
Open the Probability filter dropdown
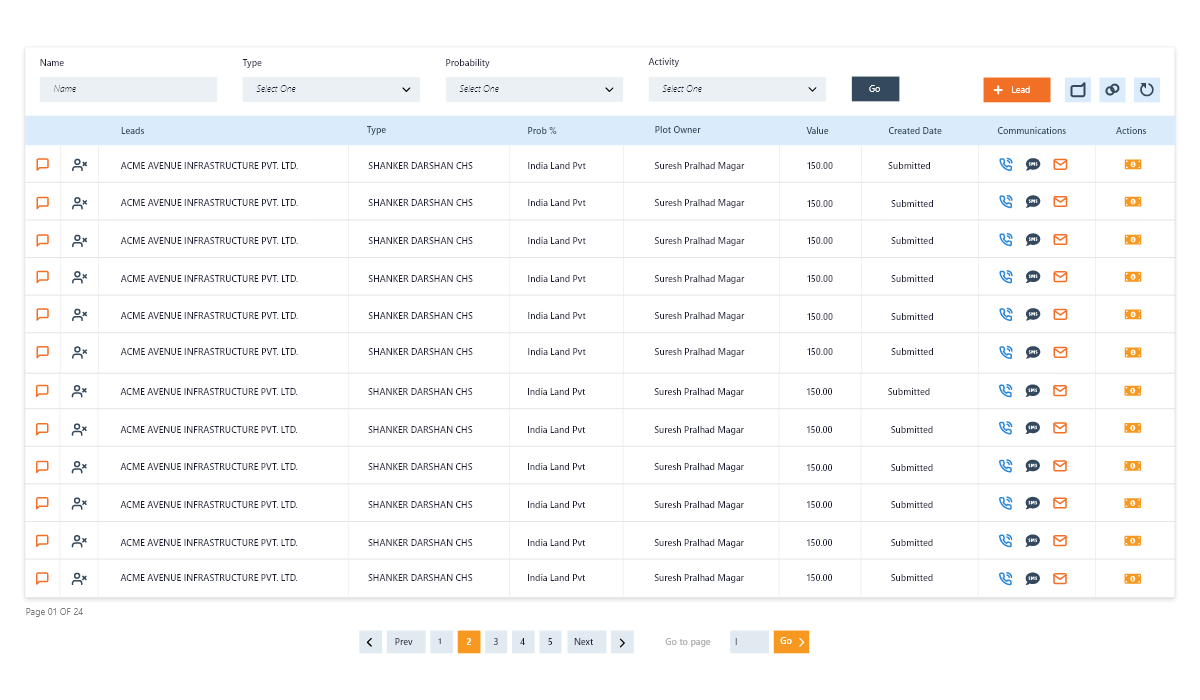tap(534, 89)
